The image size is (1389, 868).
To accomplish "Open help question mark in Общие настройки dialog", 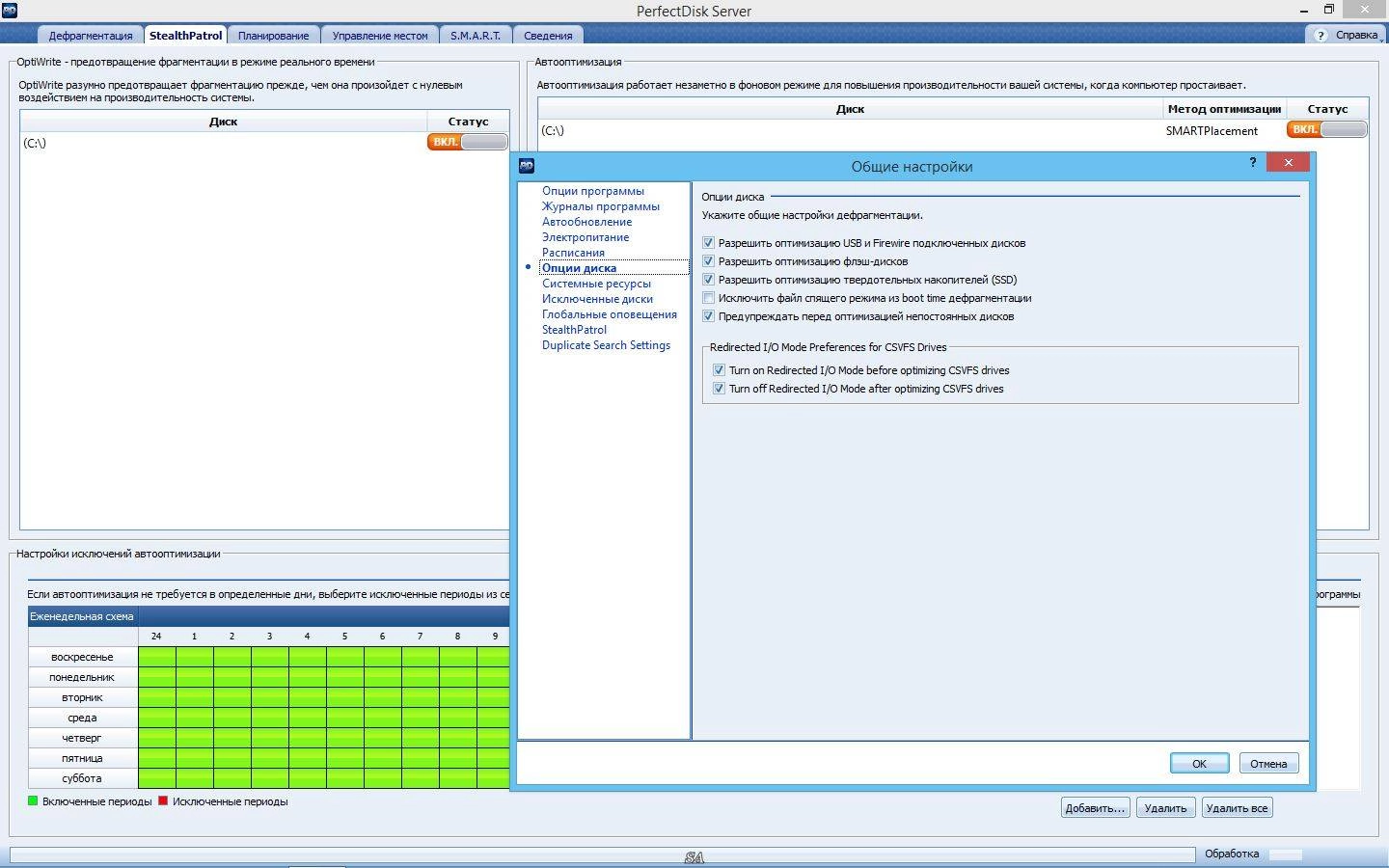I will tap(1253, 163).
